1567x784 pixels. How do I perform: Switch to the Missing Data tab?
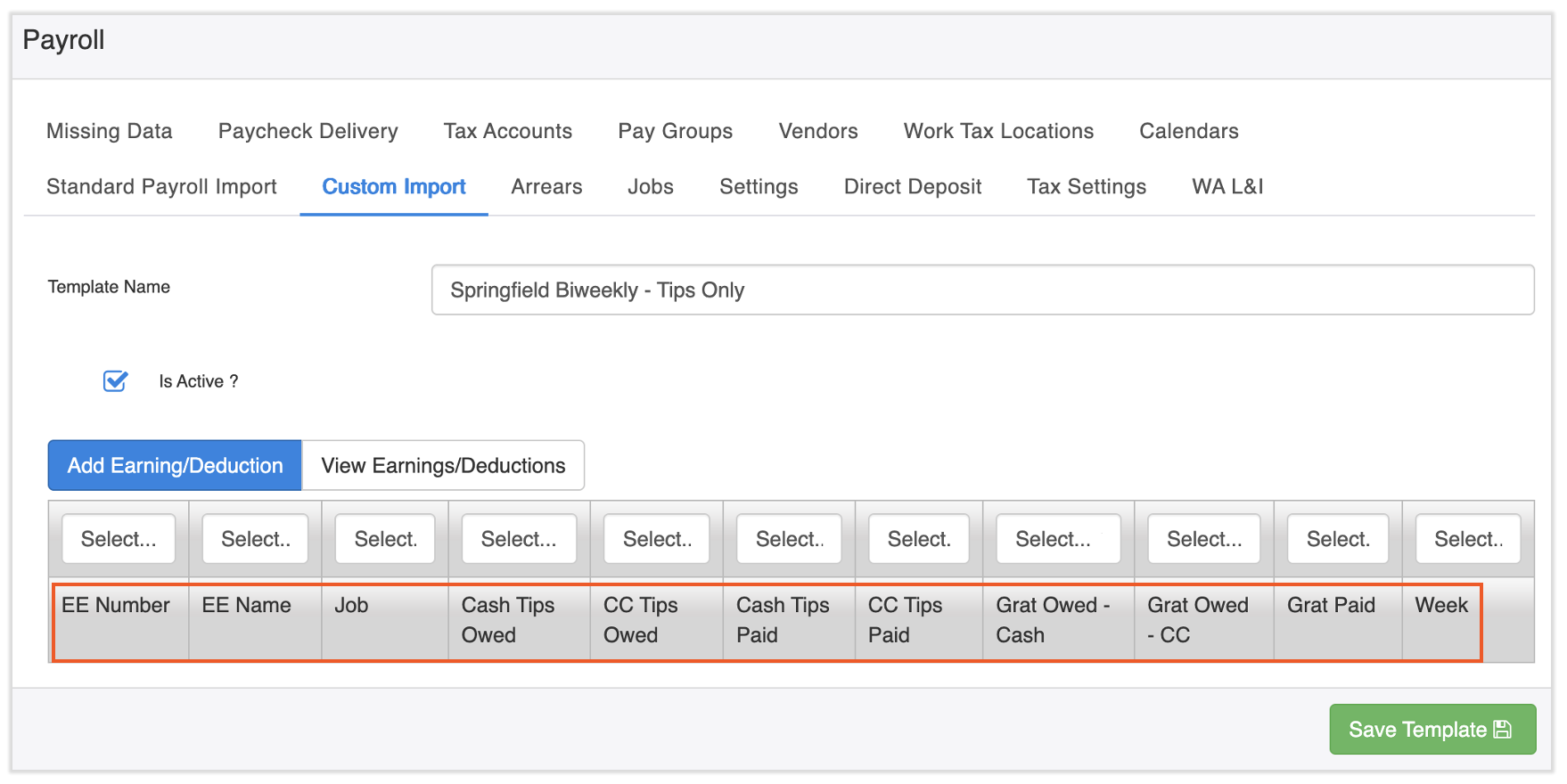point(110,131)
